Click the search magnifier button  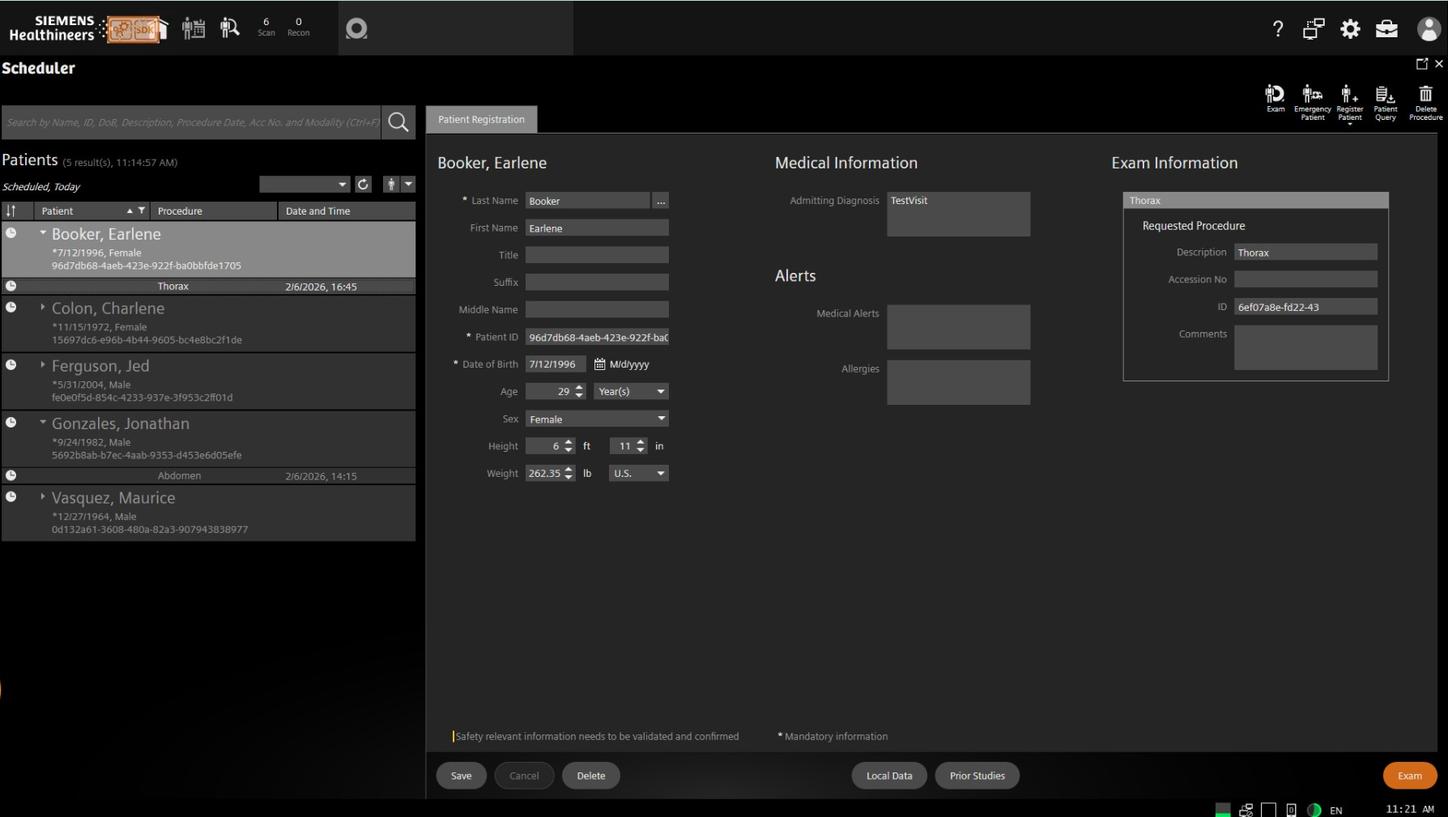click(x=398, y=122)
